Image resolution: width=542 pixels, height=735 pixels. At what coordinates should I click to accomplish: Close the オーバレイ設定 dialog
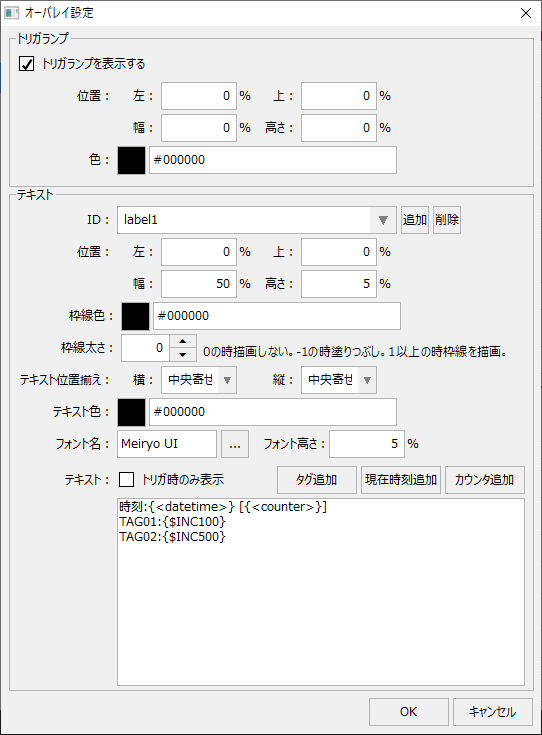click(526, 13)
